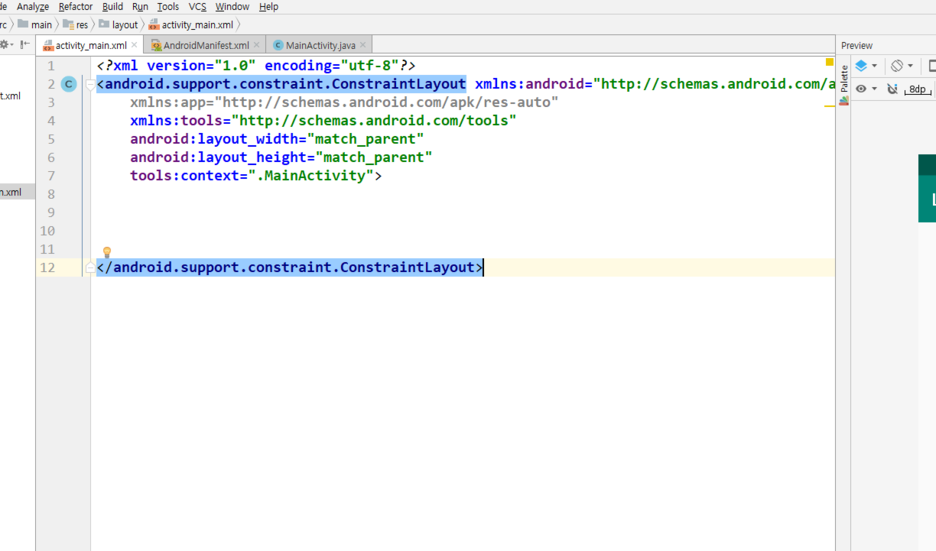Click tools:context ".MainActivity" line
Viewport: 936px width, 551px height.
point(255,176)
